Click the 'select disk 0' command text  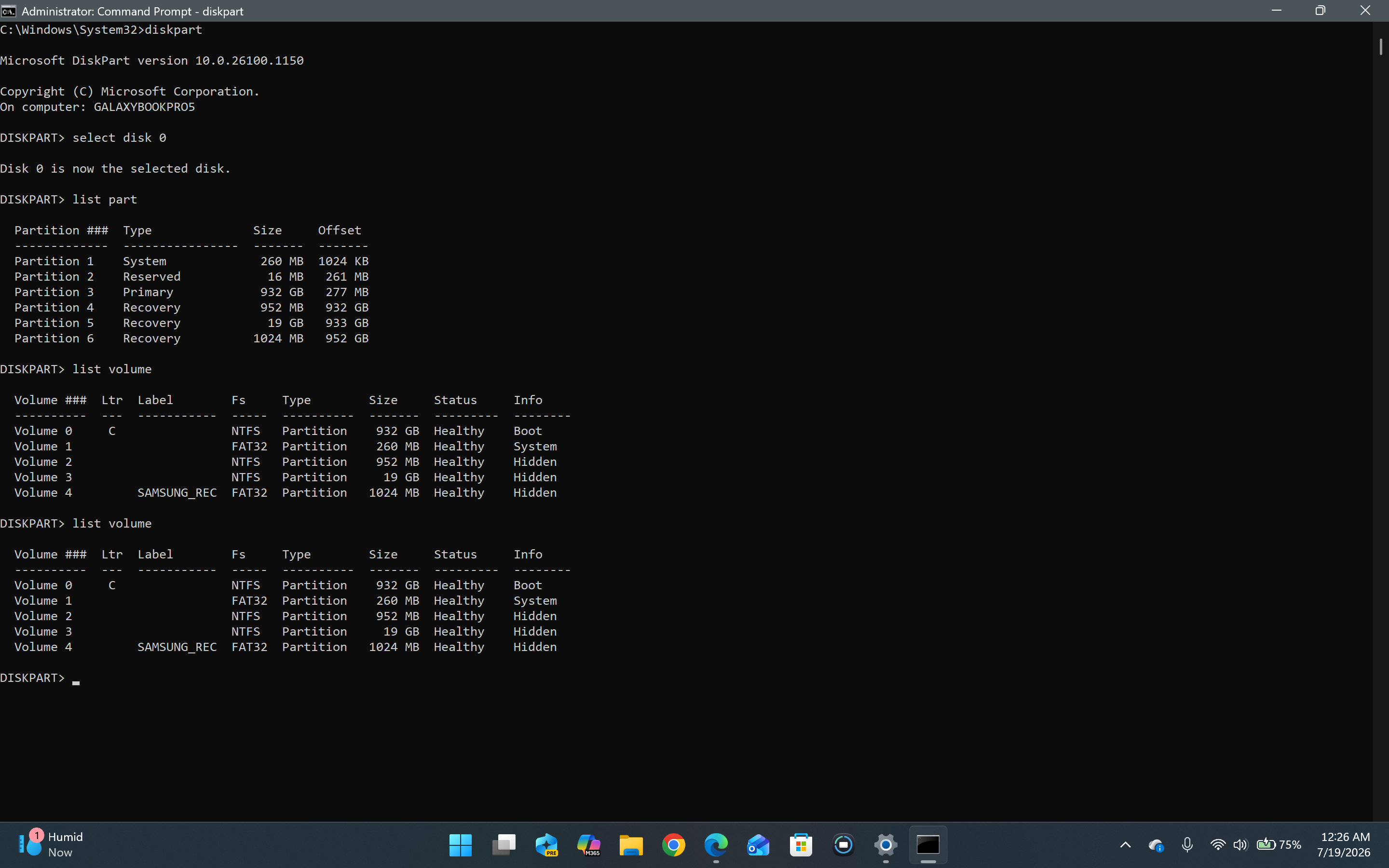tap(120, 138)
